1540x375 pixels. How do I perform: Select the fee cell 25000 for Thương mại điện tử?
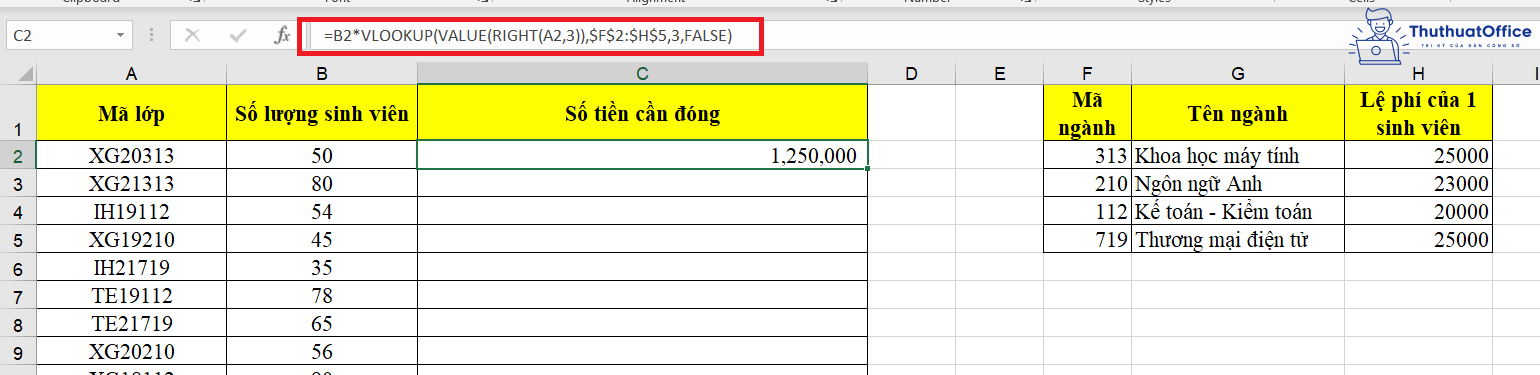pos(1418,239)
